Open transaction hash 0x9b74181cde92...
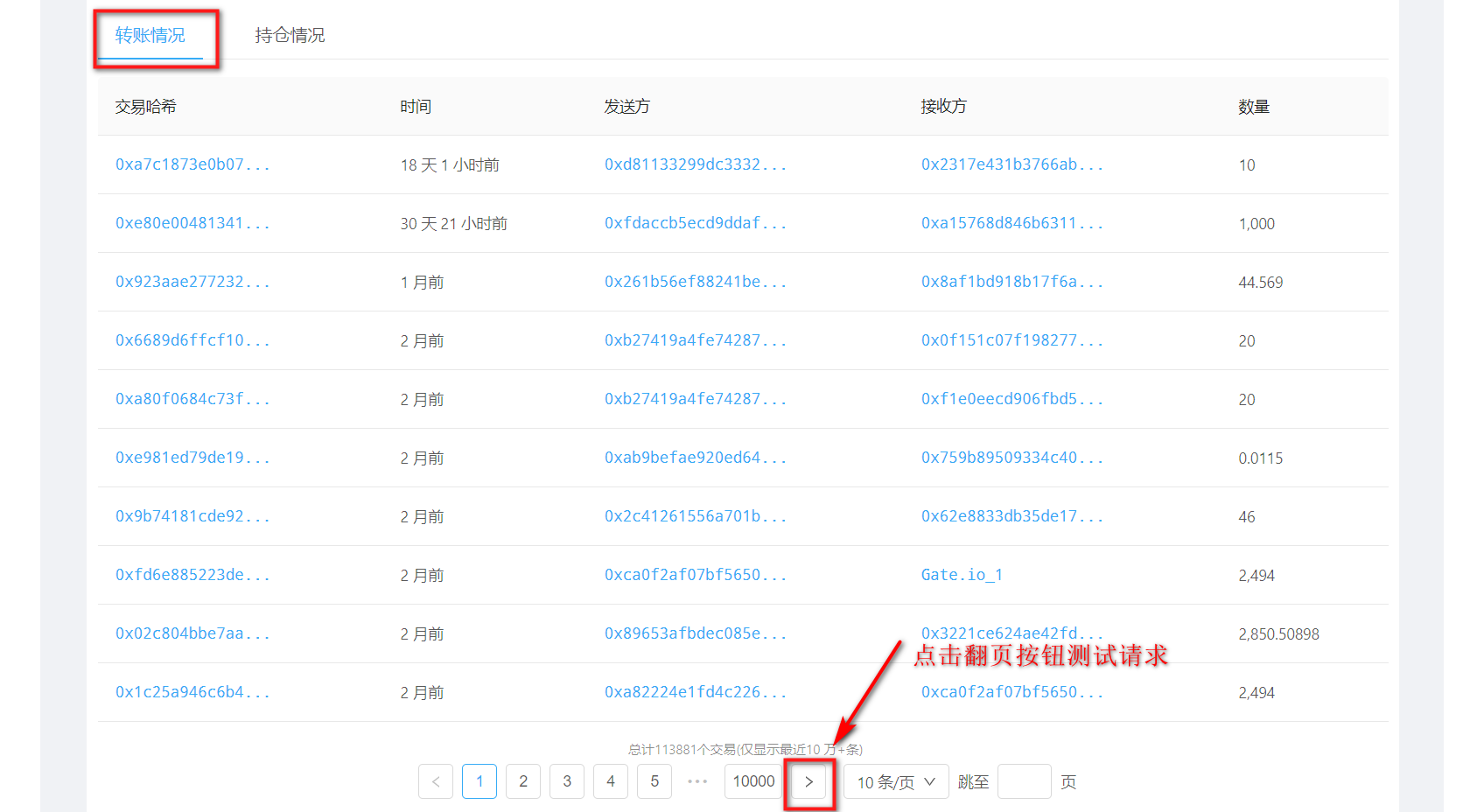Screen dimensions: 1484x812 [192, 516]
